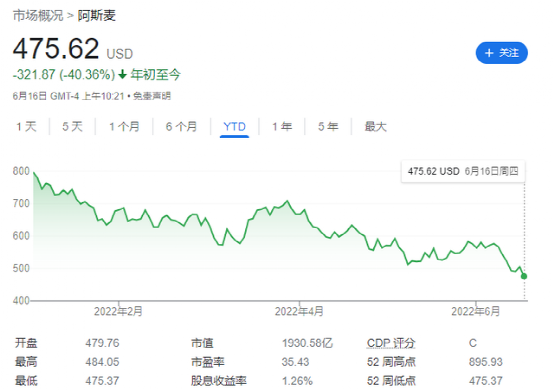Select the 5 天 time range tab
554x391 pixels.
(x=72, y=126)
